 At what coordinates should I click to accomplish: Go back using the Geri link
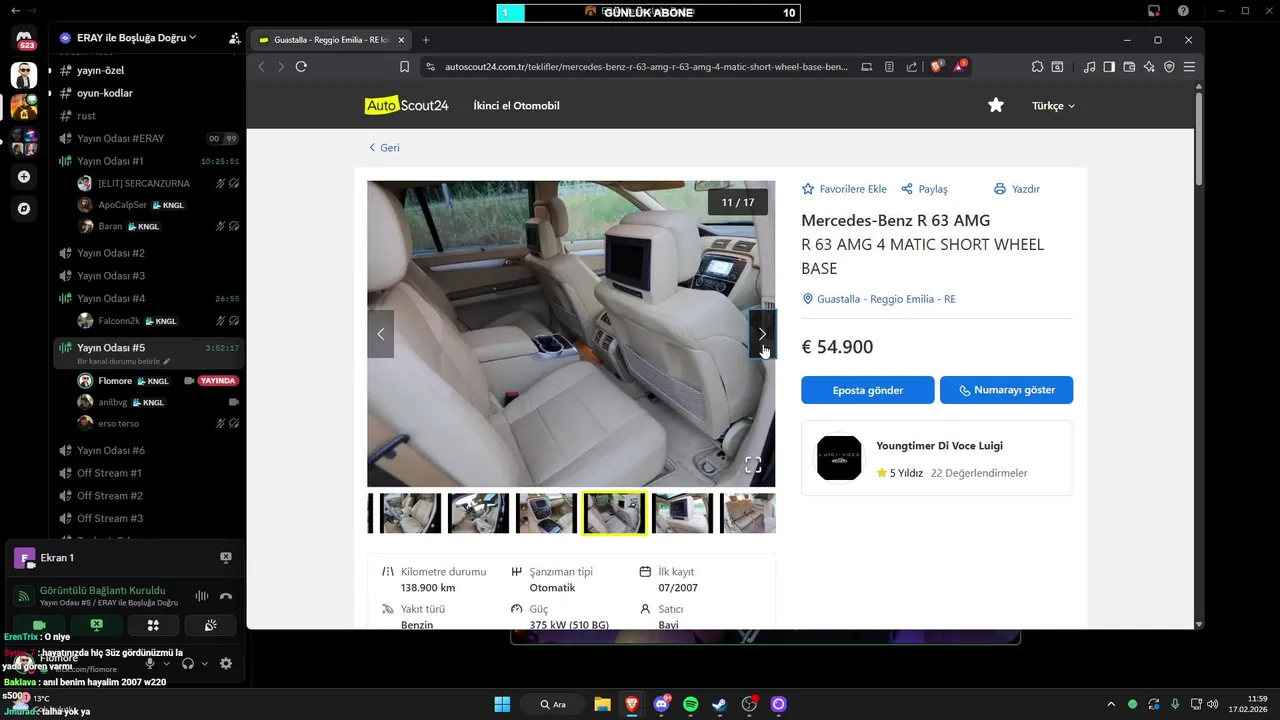[384, 148]
